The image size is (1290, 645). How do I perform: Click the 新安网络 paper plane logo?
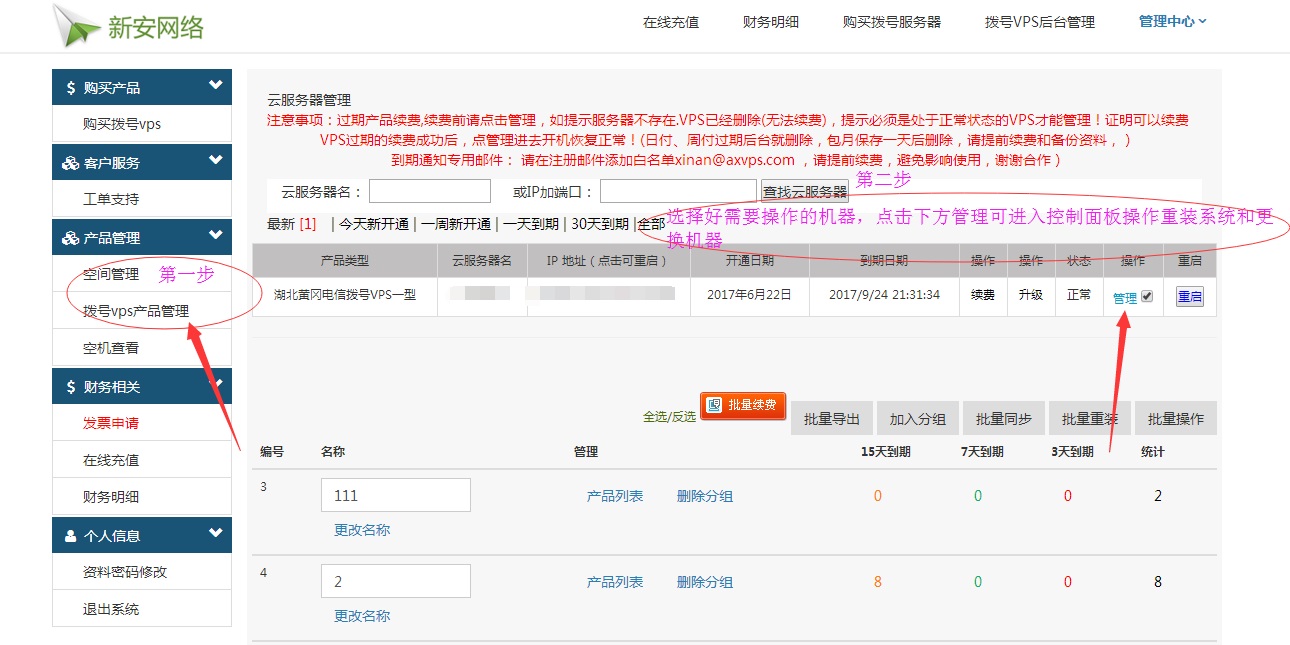76,25
